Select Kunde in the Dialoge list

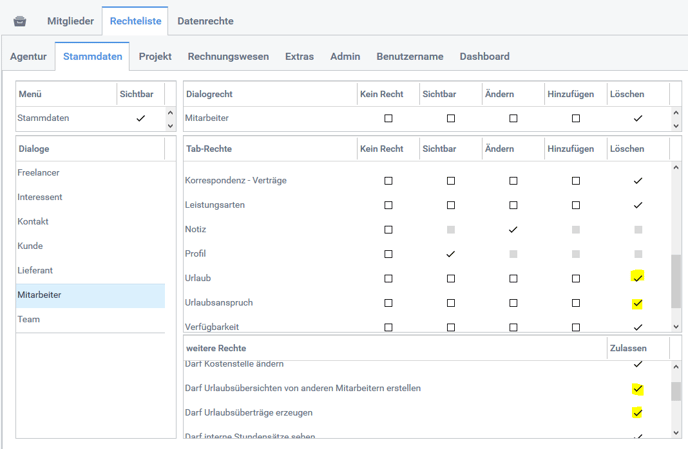(x=30, y=246)
